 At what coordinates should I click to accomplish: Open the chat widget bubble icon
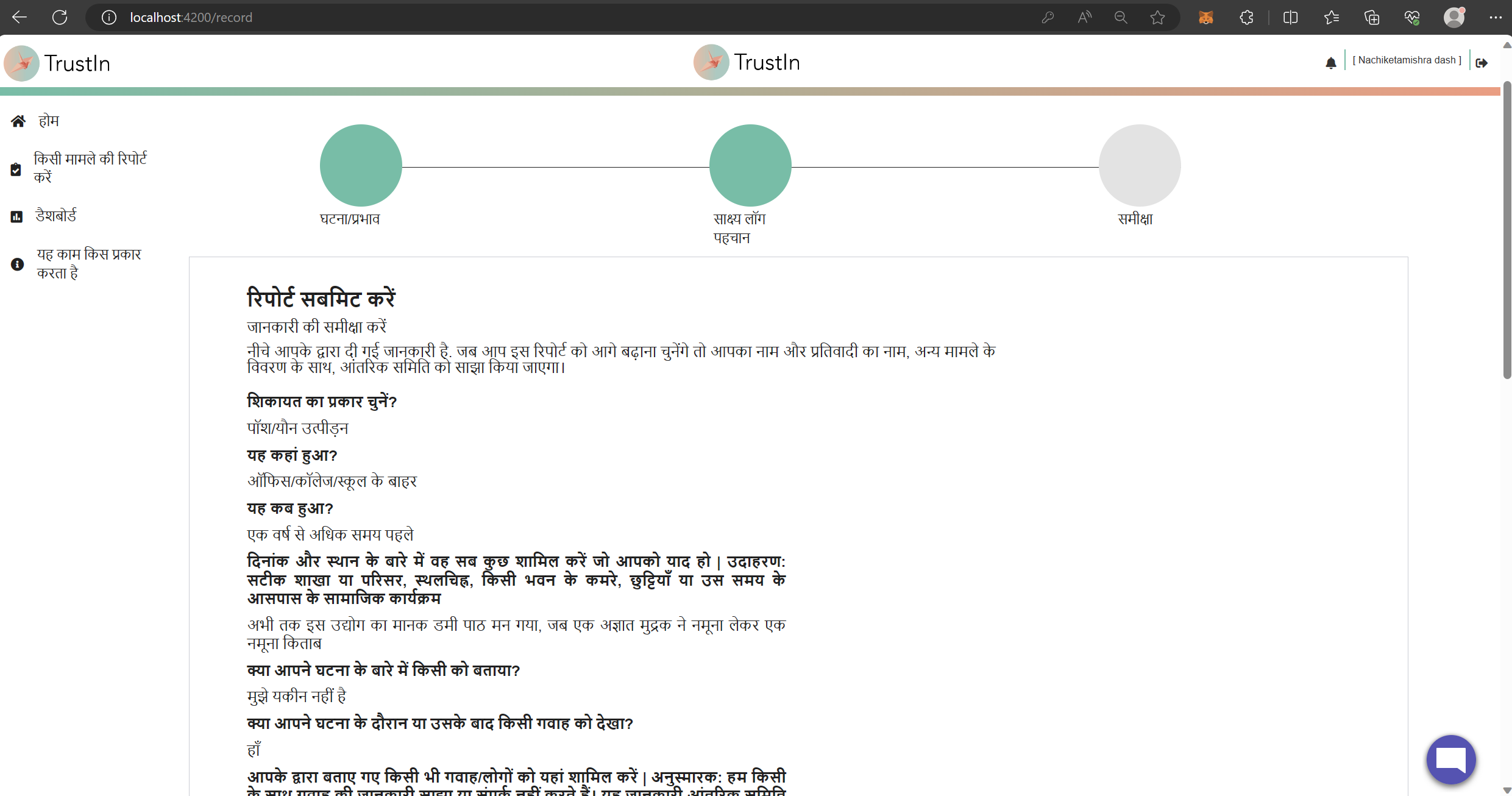1451,759
